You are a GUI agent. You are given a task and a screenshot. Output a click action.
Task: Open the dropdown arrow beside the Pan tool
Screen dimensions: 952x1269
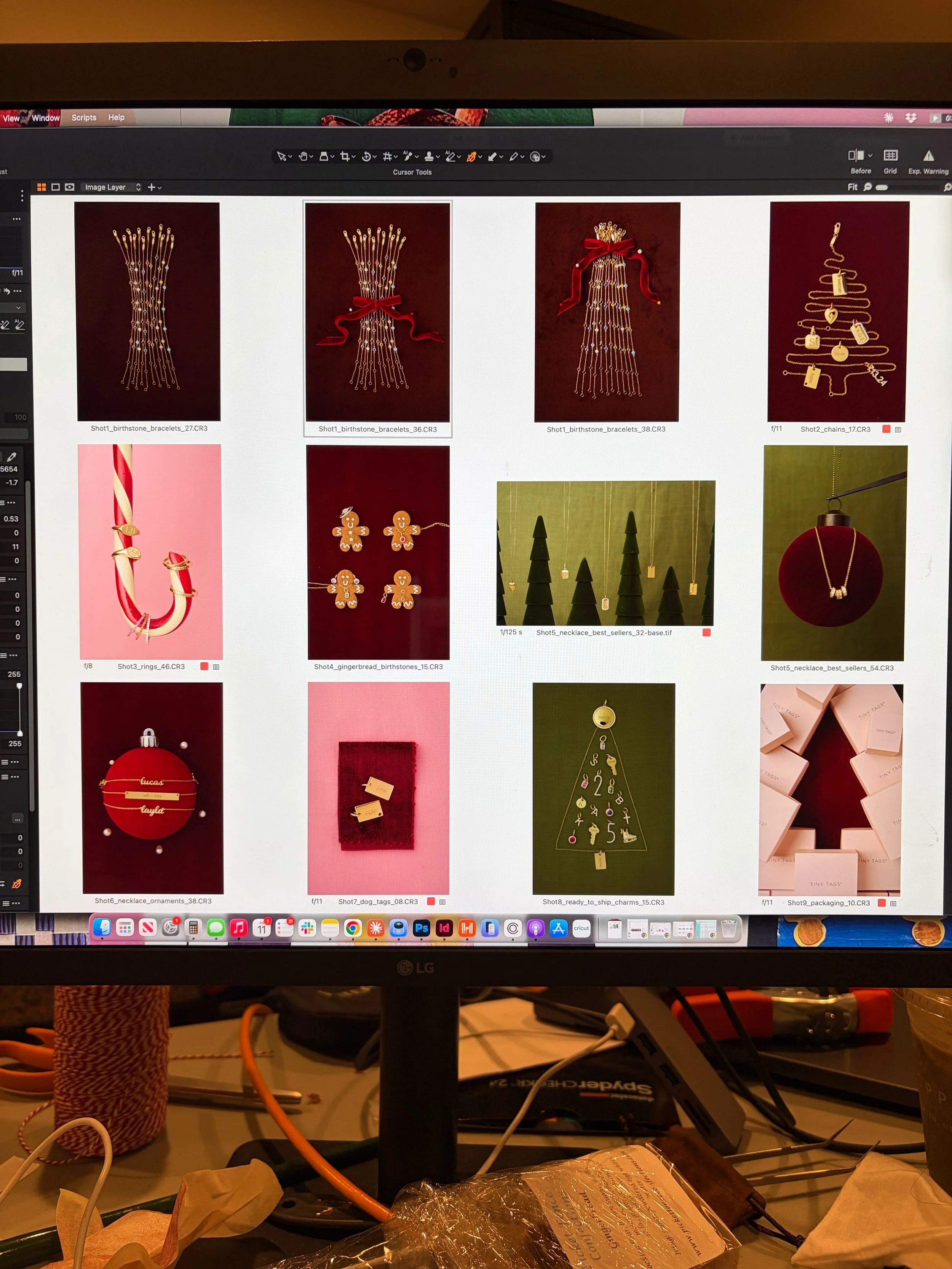(311, 156)
